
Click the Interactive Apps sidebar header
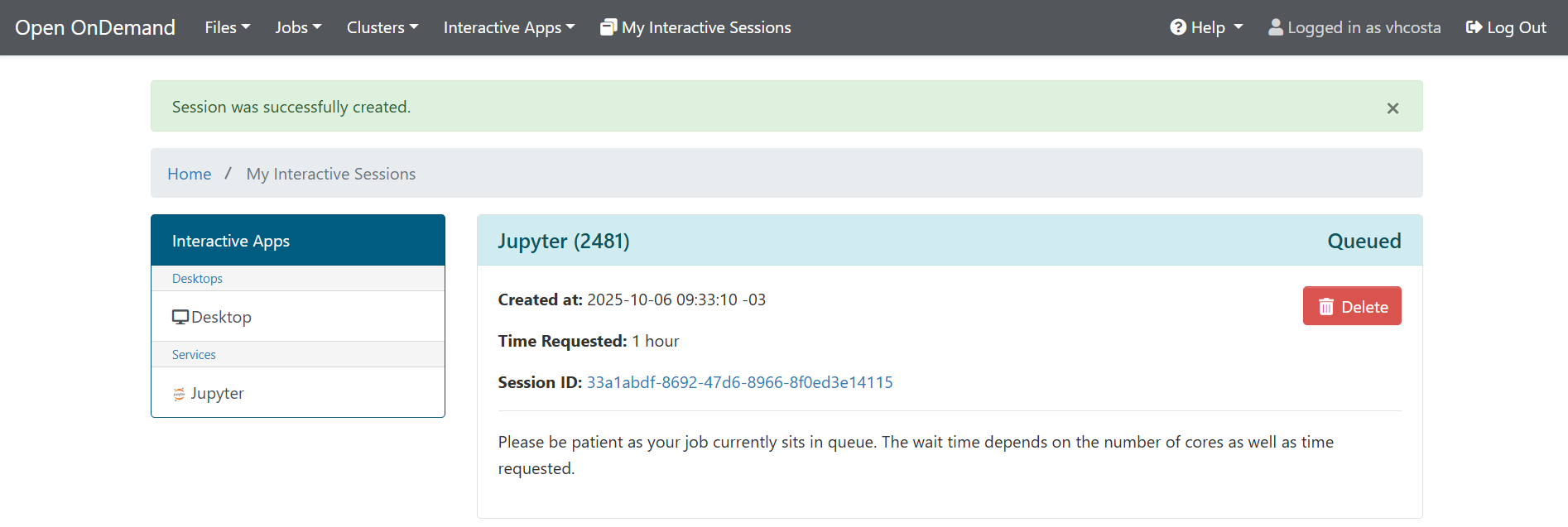point(231,241)
